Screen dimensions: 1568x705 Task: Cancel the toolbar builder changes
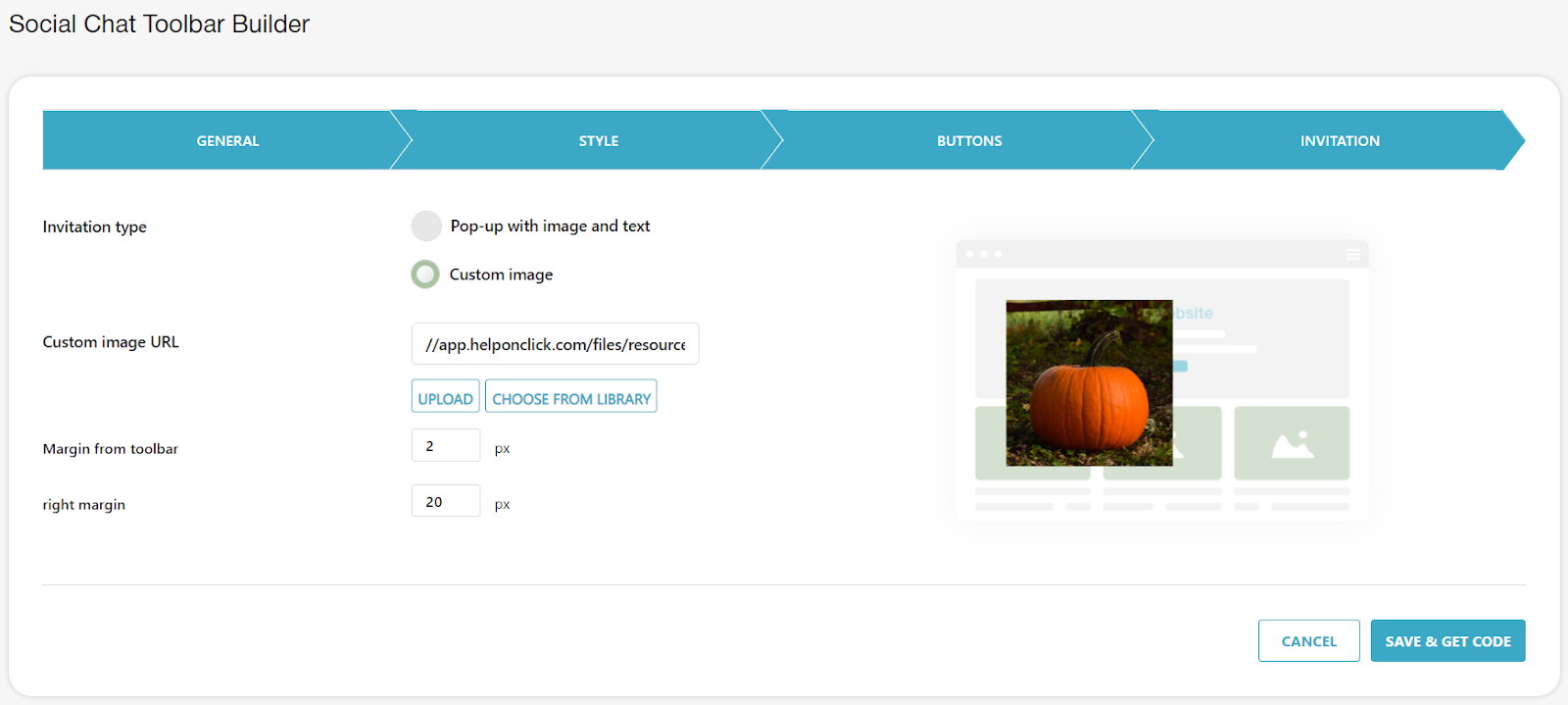pos(1308,641)
